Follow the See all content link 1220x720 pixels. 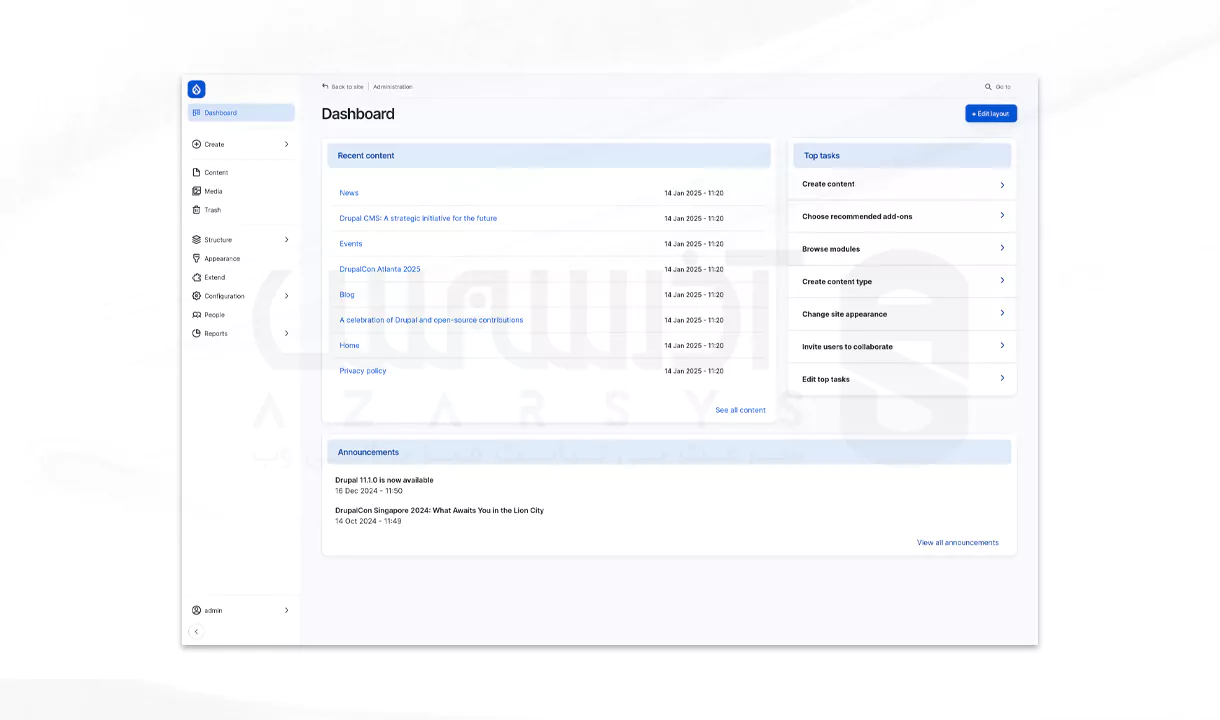[x=740, y=410]
